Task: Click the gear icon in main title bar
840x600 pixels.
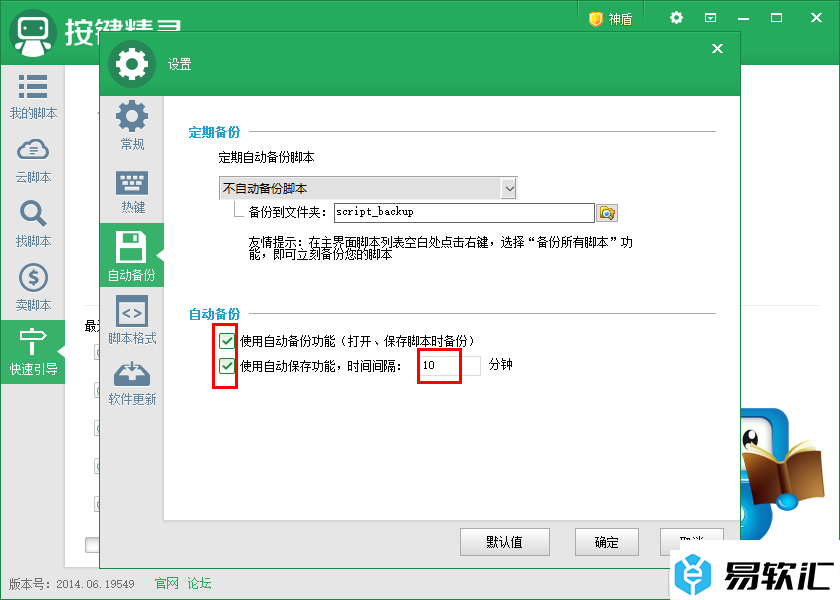Action: (x=677, y=18)
